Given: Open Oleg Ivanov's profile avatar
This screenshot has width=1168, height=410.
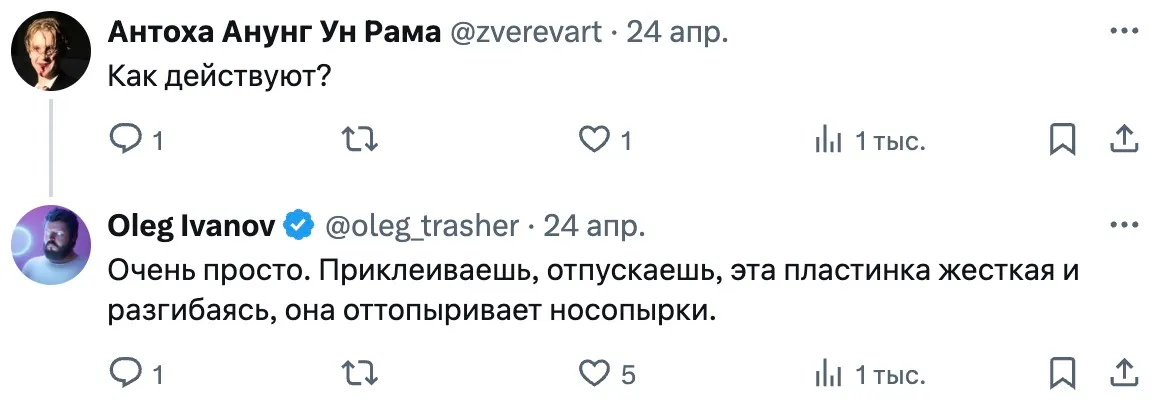Looking at the screenshot, I should click(51, 244).
